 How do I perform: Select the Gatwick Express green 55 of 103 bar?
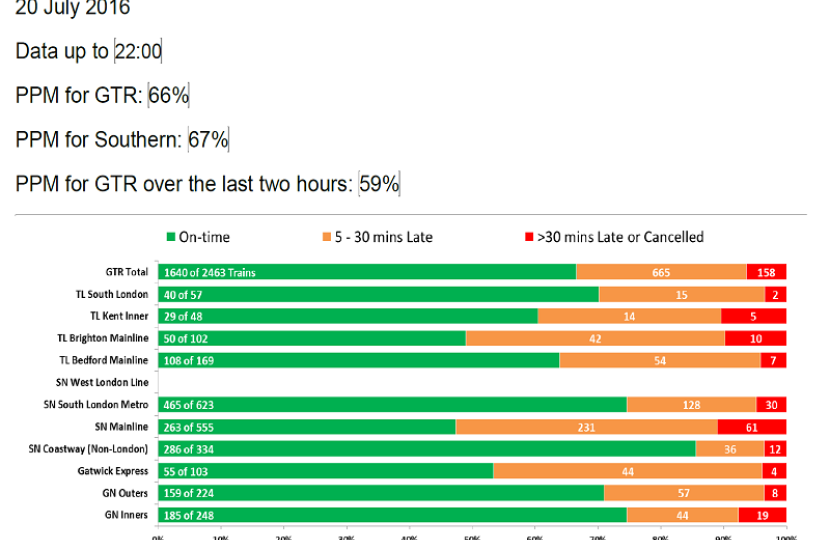pyautogui.click(x=325, y=471)
